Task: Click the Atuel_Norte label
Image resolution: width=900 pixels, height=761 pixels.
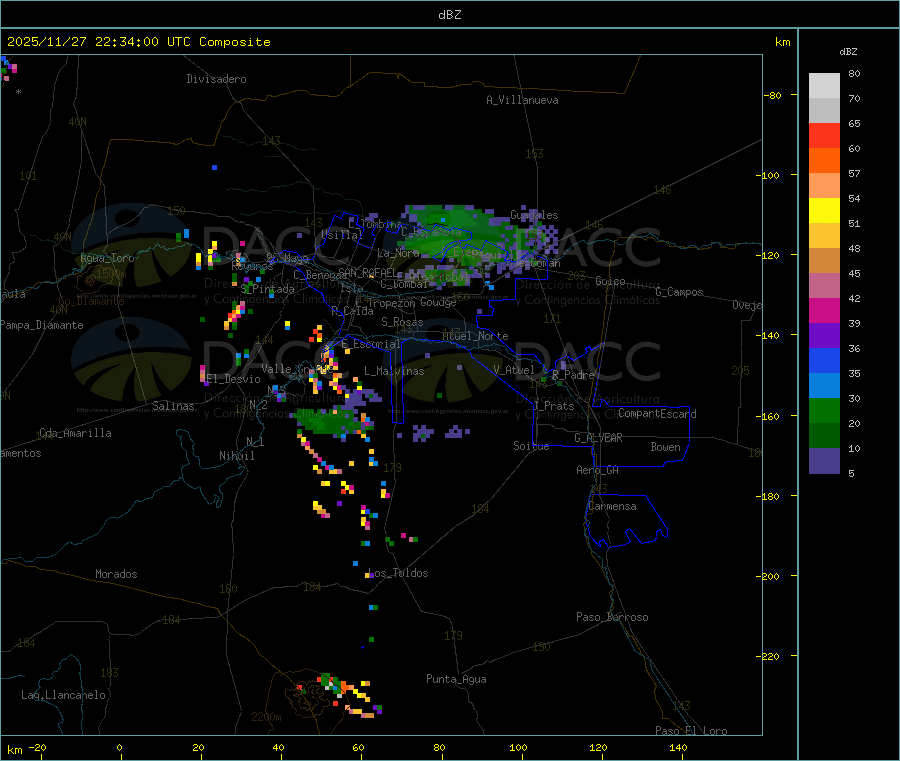Action: pyautogui.click(x=475, y=336)
